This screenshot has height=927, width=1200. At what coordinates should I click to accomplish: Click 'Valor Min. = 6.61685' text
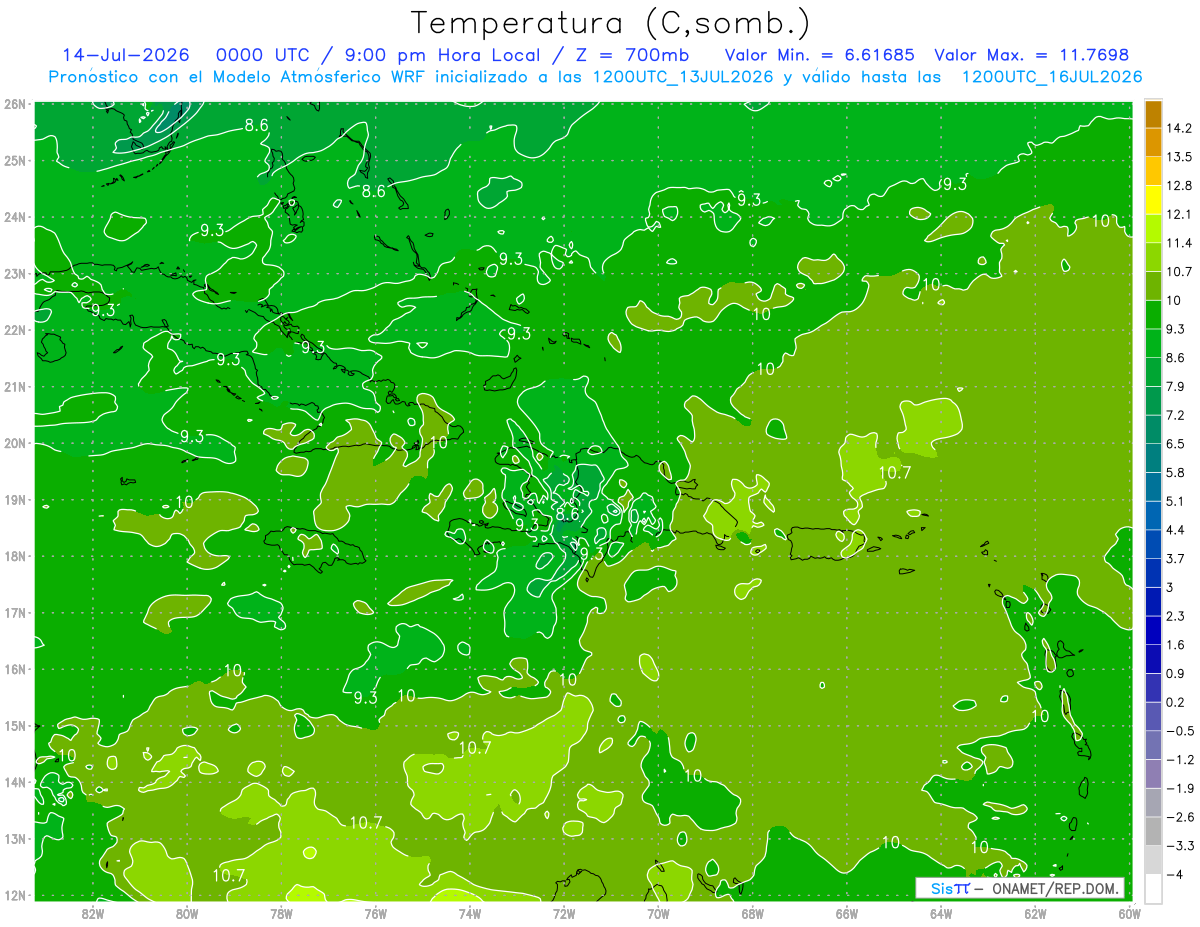pos(820,55)
